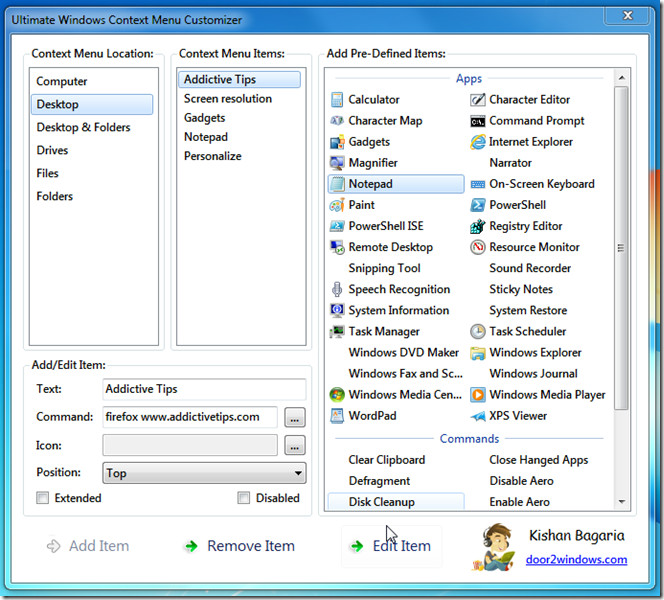The height and width of the screenshot is (600, 664).
Task: Click the Remove Item button
Action: coord(240,546)
